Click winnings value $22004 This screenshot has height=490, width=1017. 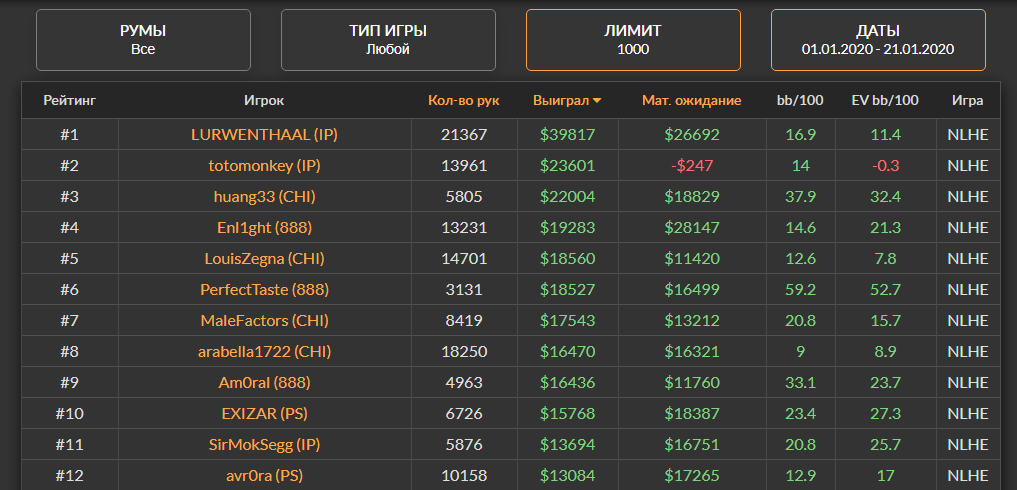[568, 197]
